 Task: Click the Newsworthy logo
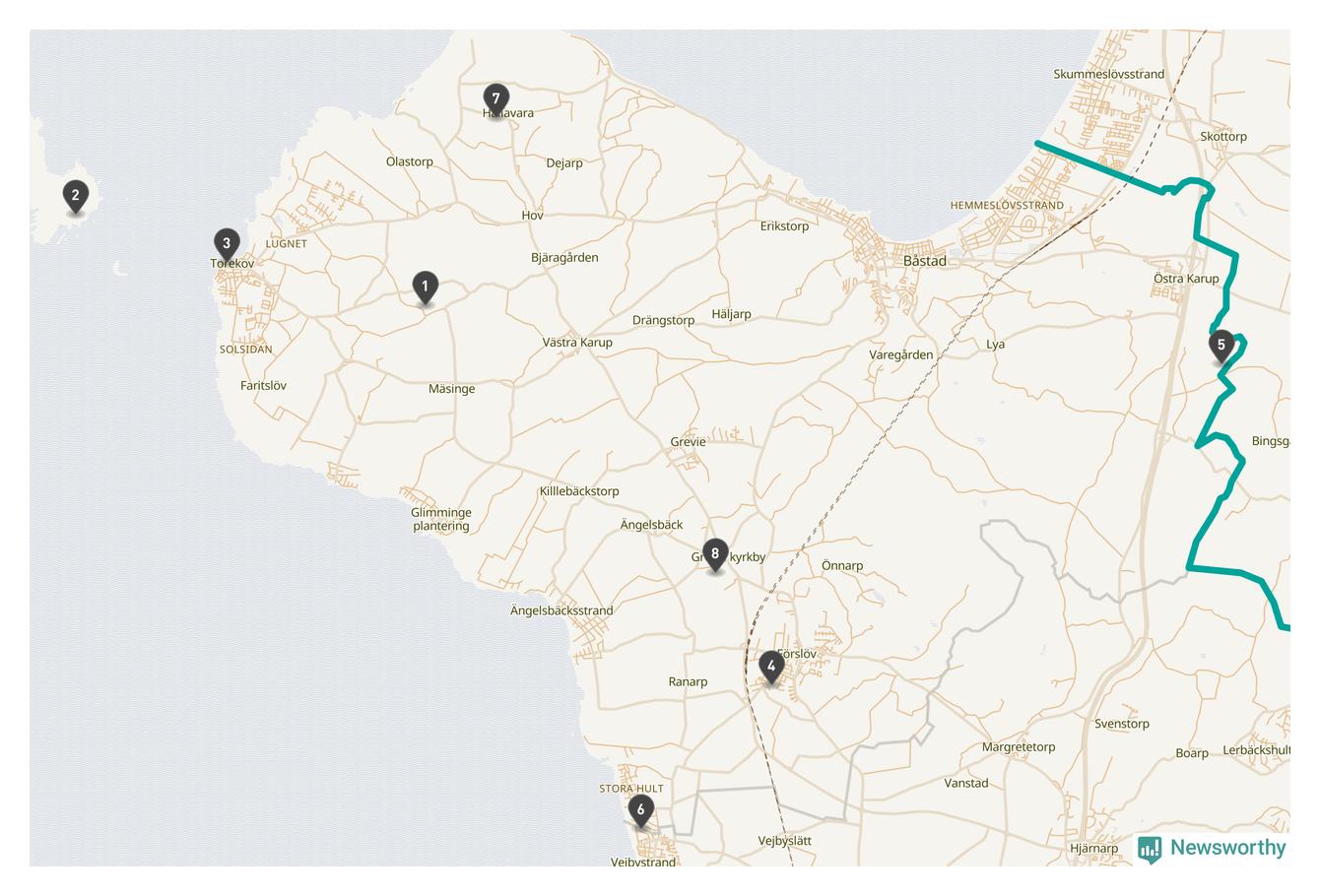coord(1212,849)
